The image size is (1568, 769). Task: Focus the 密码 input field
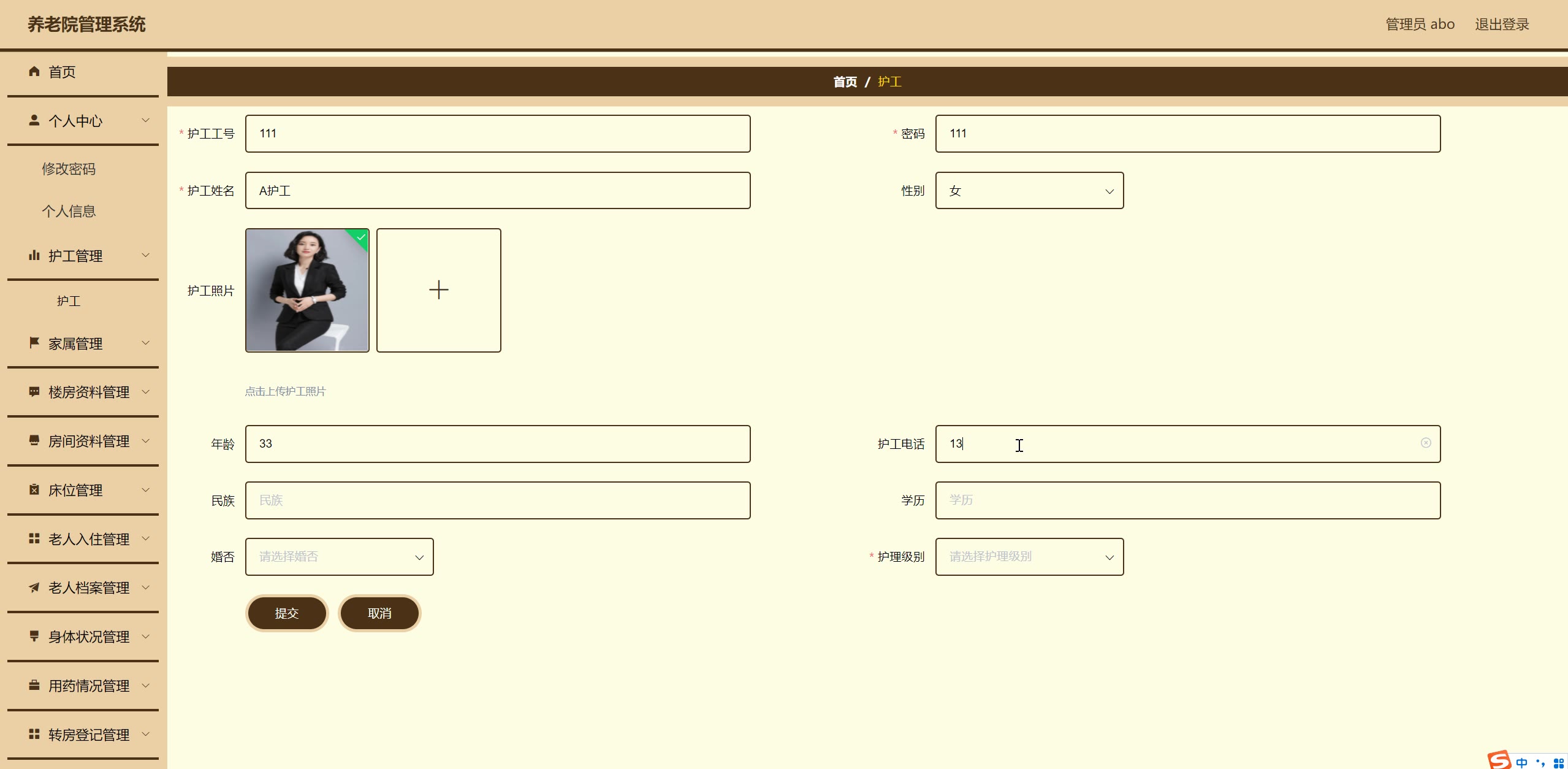[x=1188, y=134]
